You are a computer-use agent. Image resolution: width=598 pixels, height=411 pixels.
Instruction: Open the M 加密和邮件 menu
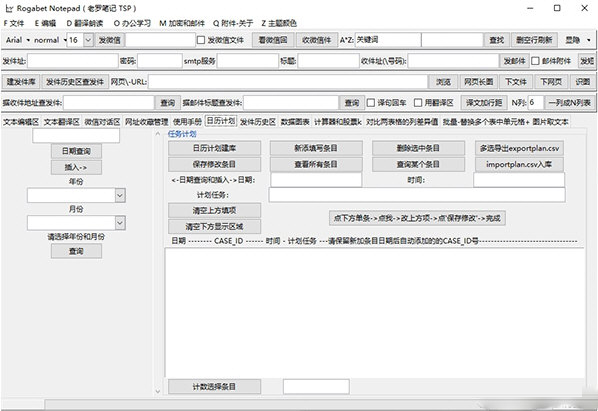click(x=182, y=23)
